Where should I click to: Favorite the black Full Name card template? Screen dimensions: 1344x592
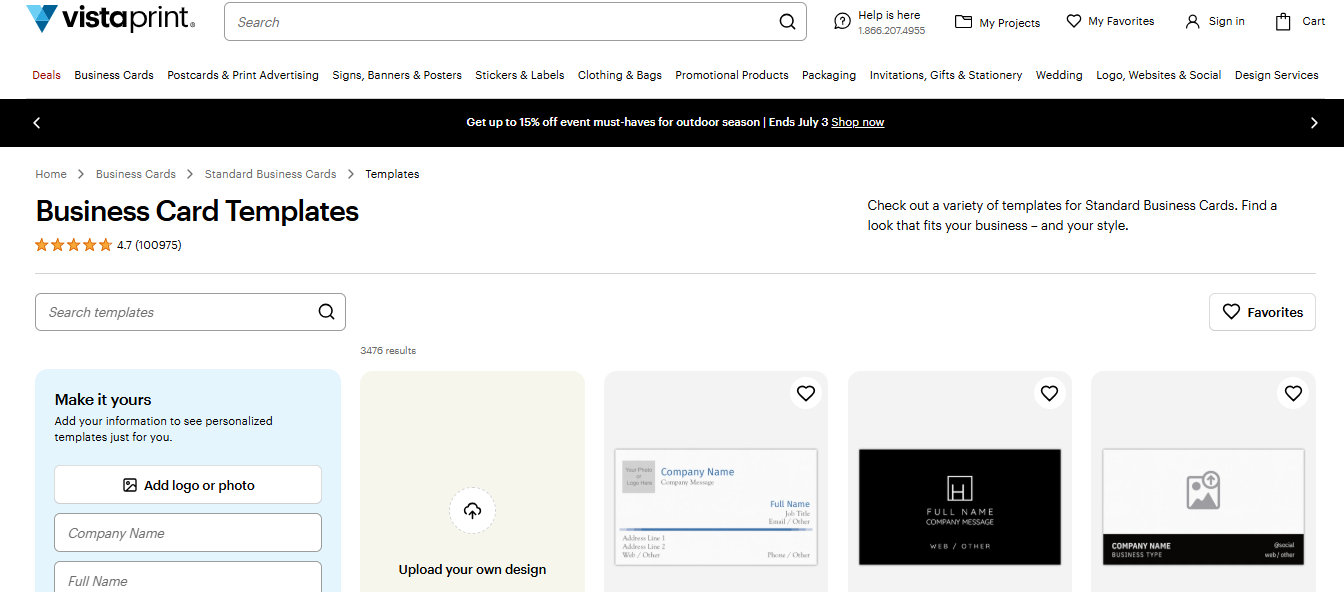coord(1049,393)
